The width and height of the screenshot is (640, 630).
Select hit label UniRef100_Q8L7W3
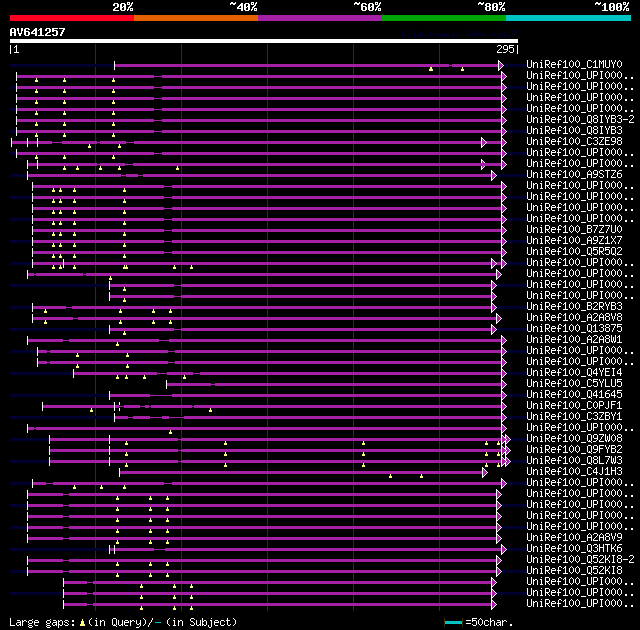(x=574, y=461)
